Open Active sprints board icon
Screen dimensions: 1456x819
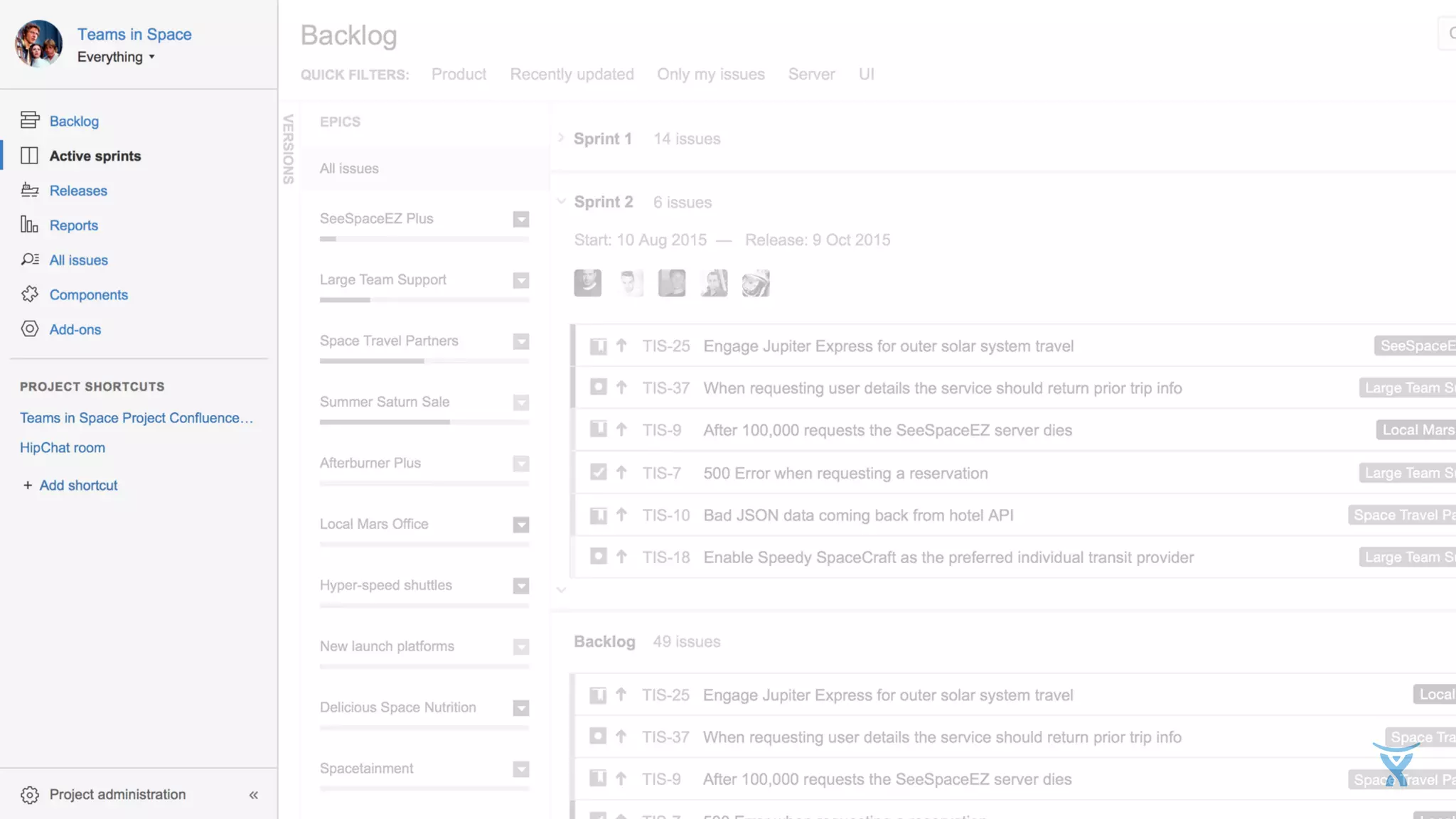tap(29, 156)
